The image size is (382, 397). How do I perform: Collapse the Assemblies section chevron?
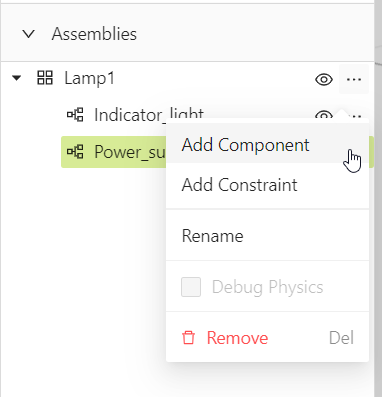(29, 34)
